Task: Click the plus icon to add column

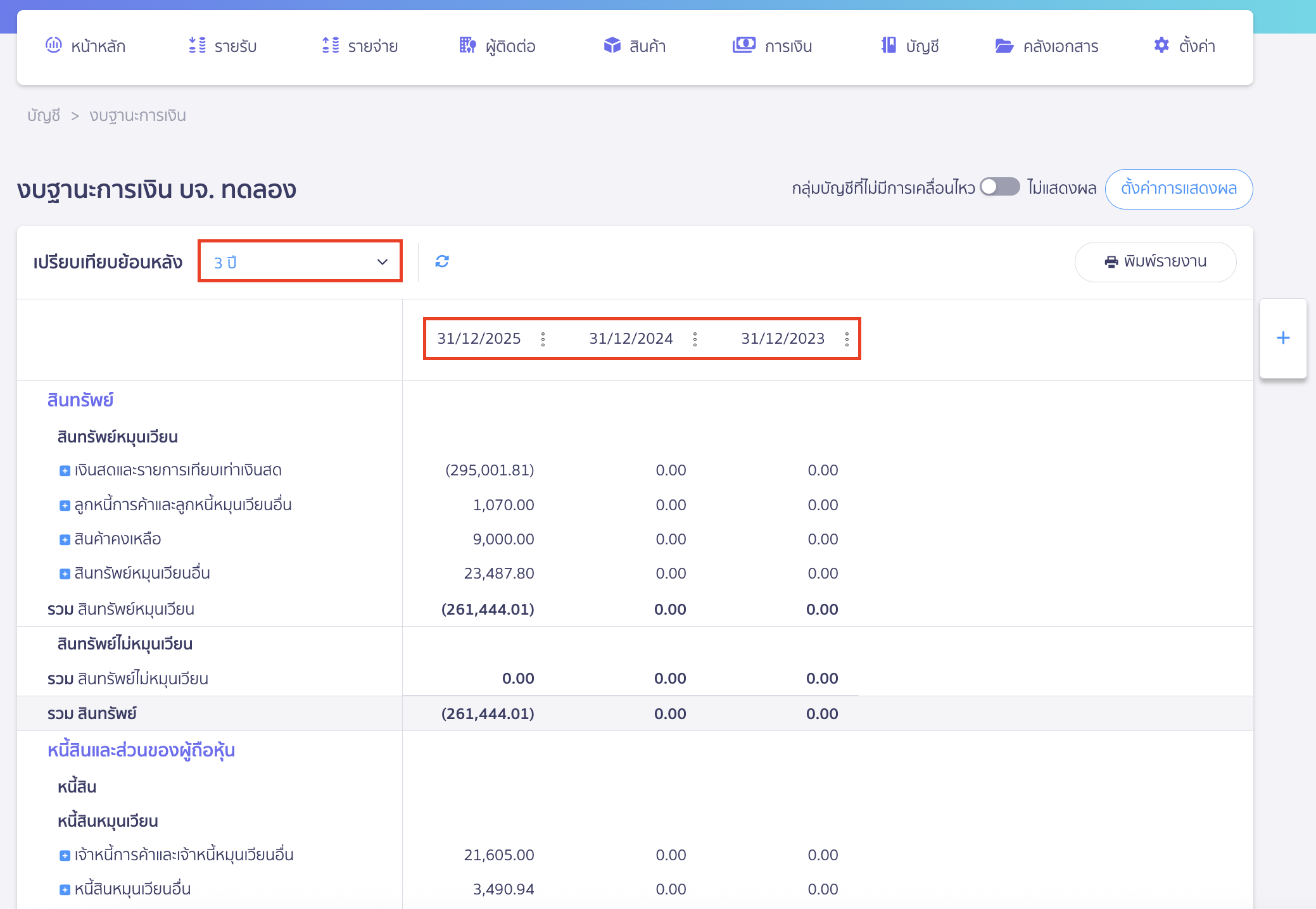Action: coord(1283,338)
